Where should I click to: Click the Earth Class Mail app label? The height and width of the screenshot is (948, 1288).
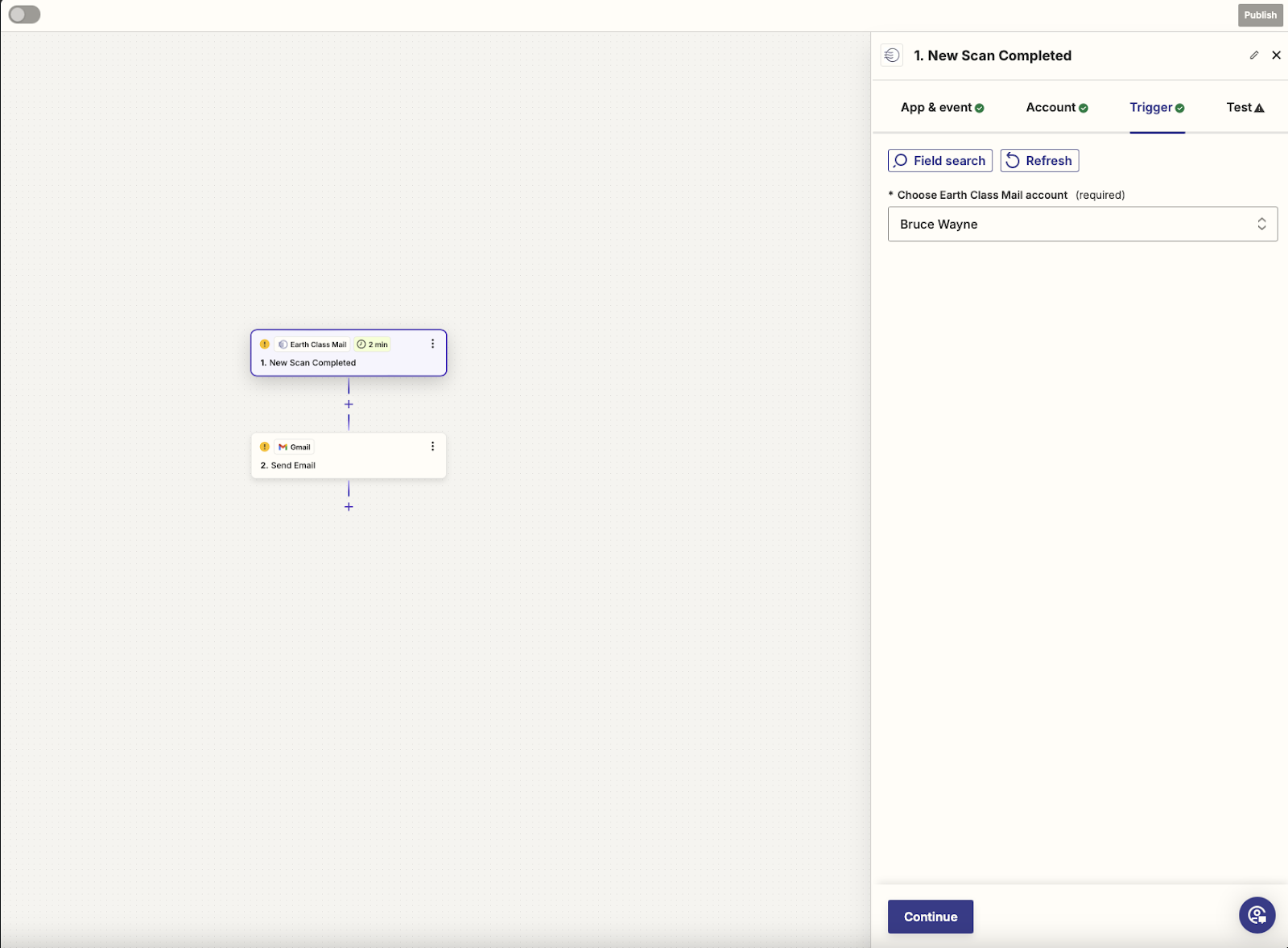[312, 344]
